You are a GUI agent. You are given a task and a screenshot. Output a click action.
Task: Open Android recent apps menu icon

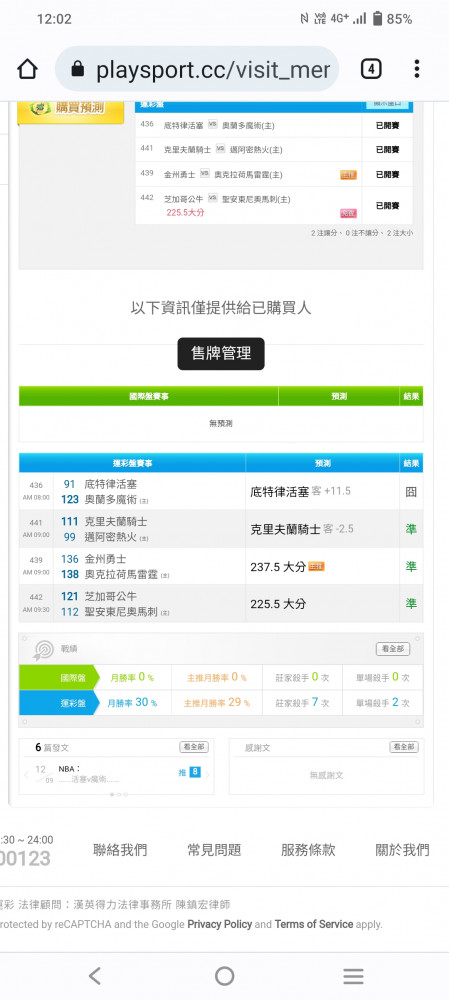[353, 976]
